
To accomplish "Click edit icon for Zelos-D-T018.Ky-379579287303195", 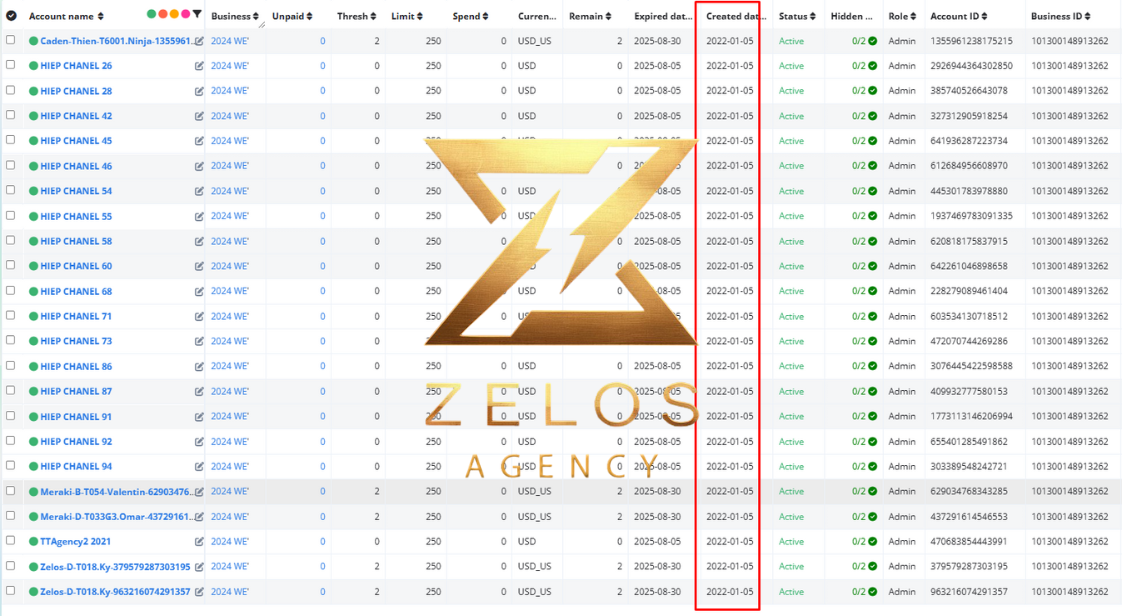I will pos(199,567).
